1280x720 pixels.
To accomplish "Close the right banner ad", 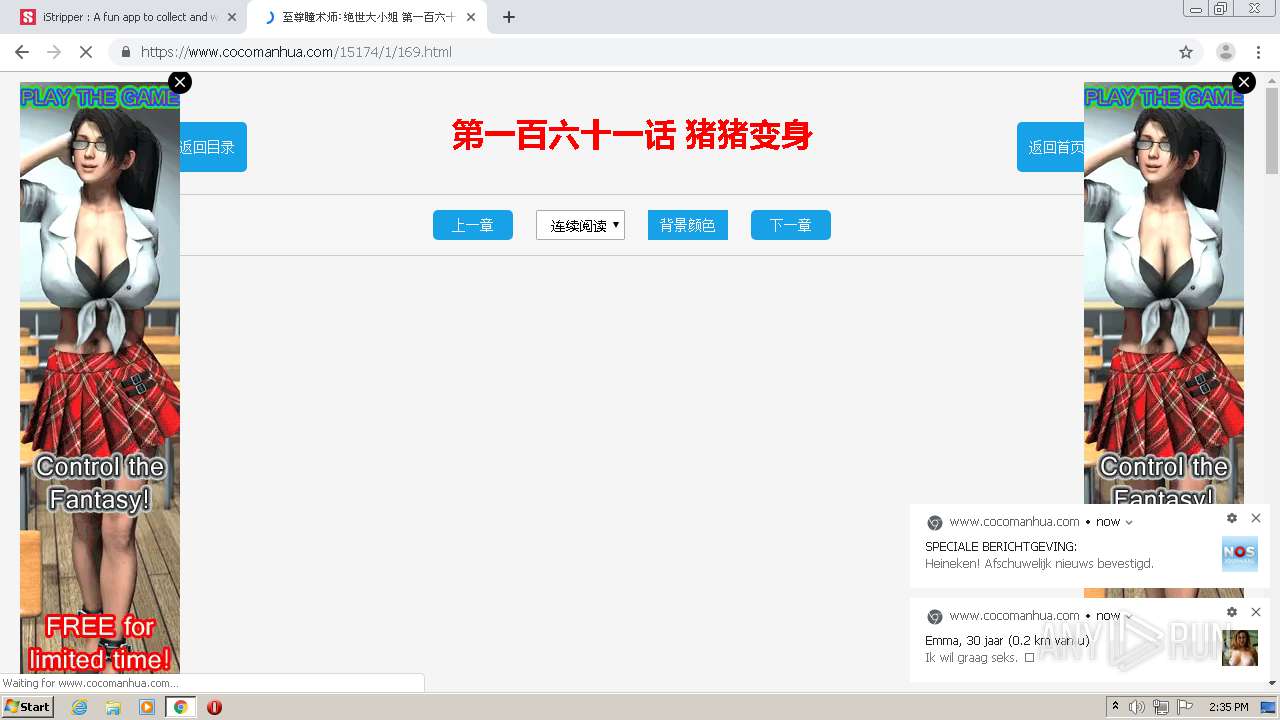I will pyautogui.click(x=1244, y=82).
